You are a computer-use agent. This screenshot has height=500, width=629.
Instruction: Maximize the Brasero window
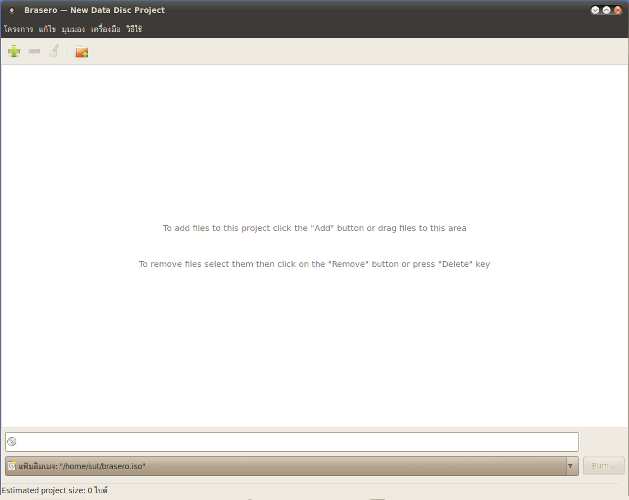tap(607, 10)
